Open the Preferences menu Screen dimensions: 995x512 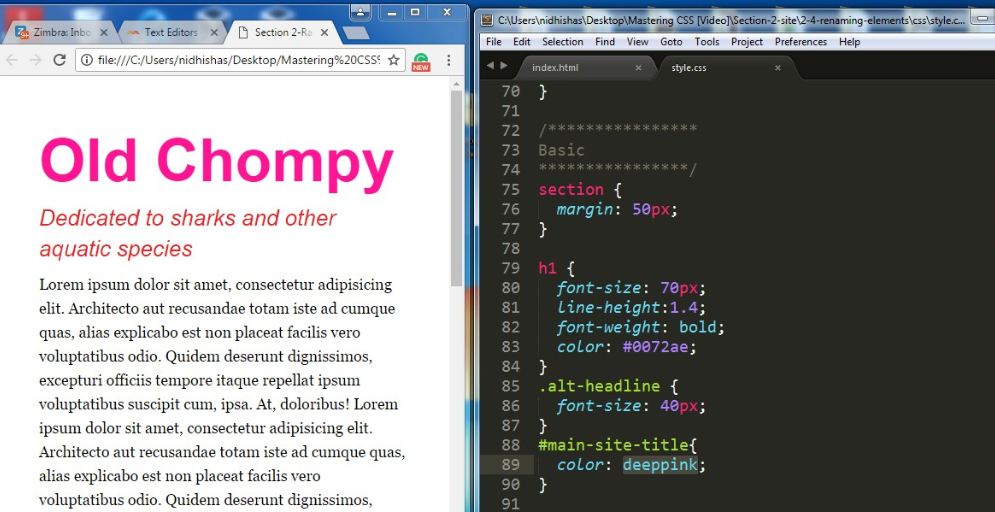click(x=801, y=42)
